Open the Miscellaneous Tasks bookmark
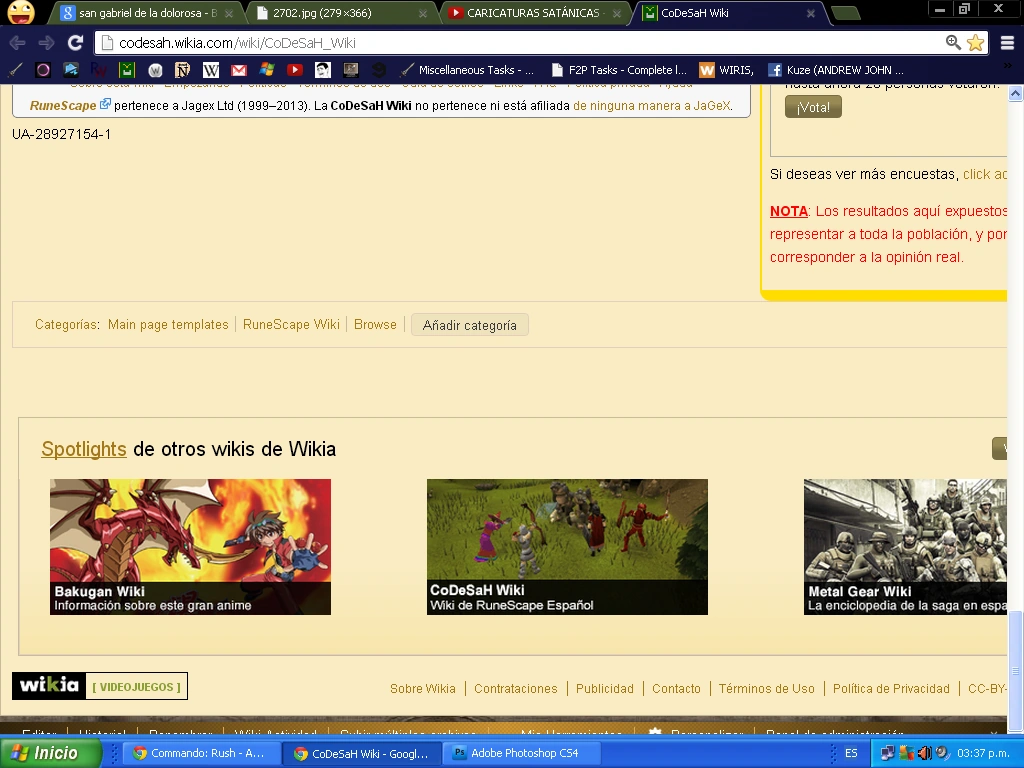 [x=468, y=70]
